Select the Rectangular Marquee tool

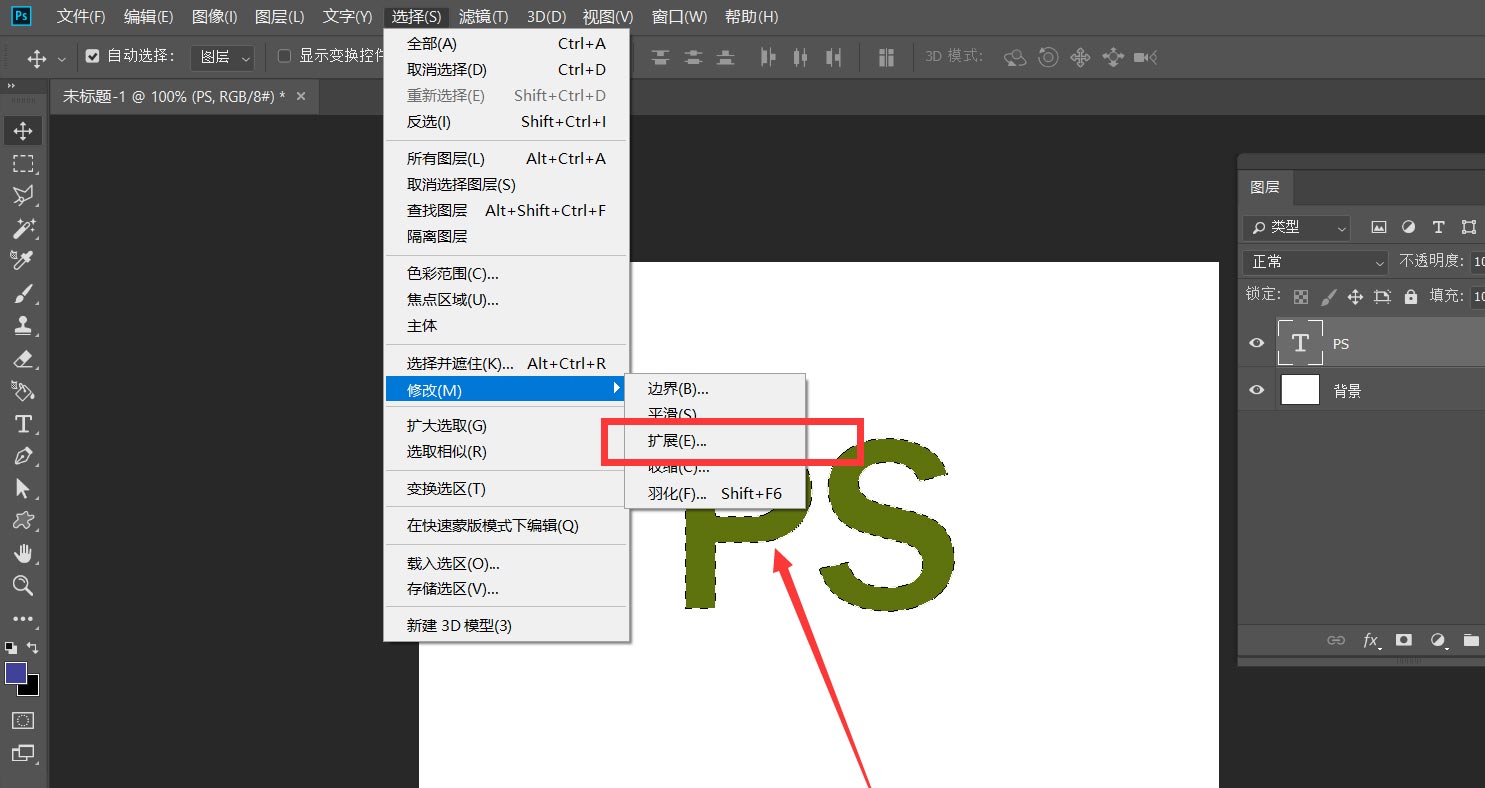click(23, 164)
